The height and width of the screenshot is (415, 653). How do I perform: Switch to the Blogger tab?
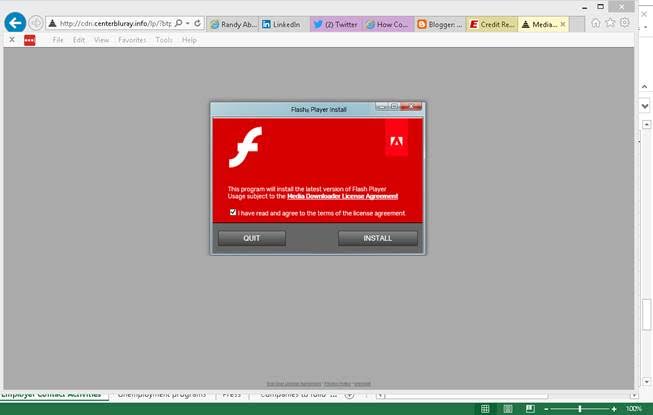pos(440,25)
